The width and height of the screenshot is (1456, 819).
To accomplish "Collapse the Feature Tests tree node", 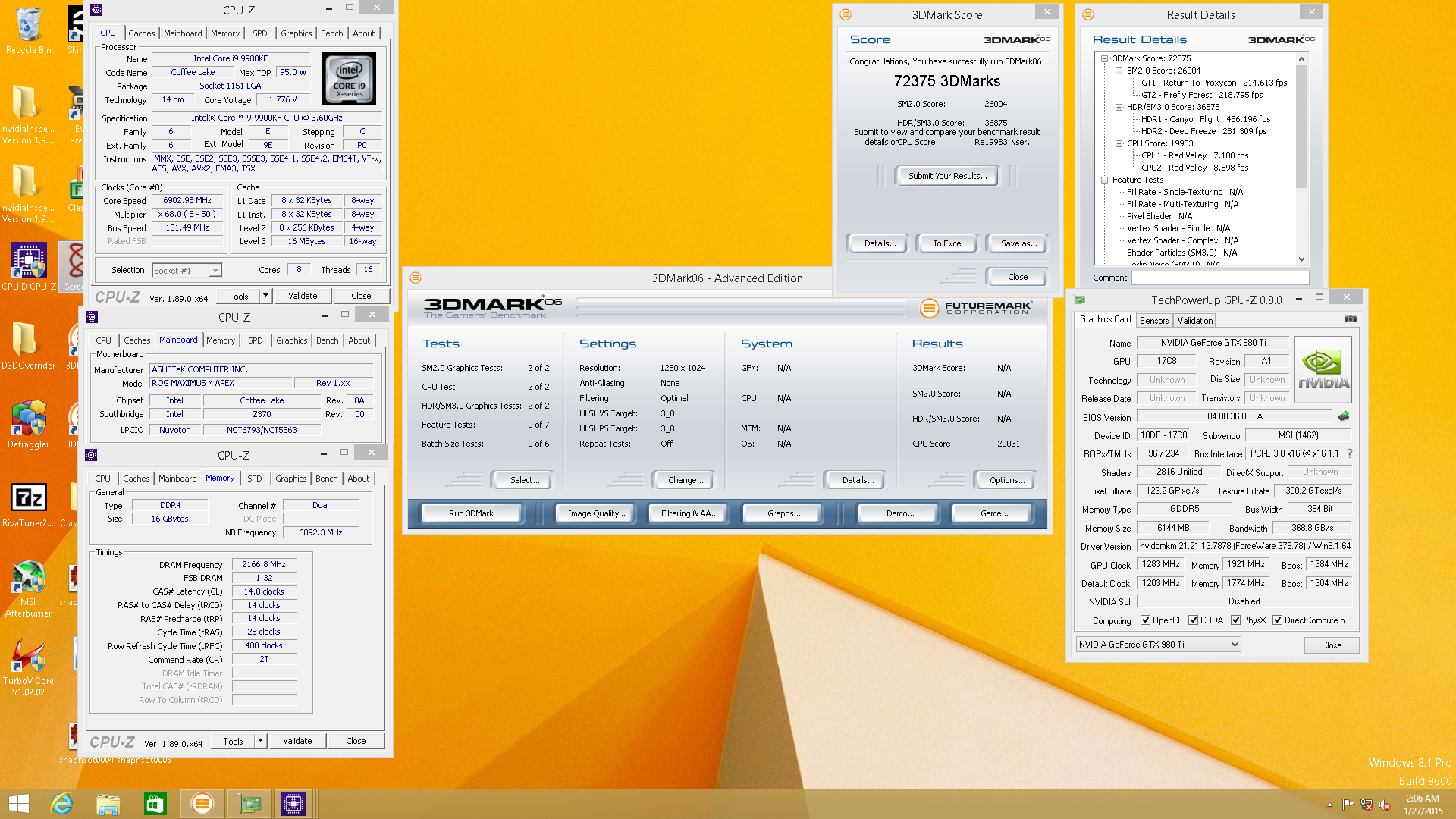I will point(1104,180).
